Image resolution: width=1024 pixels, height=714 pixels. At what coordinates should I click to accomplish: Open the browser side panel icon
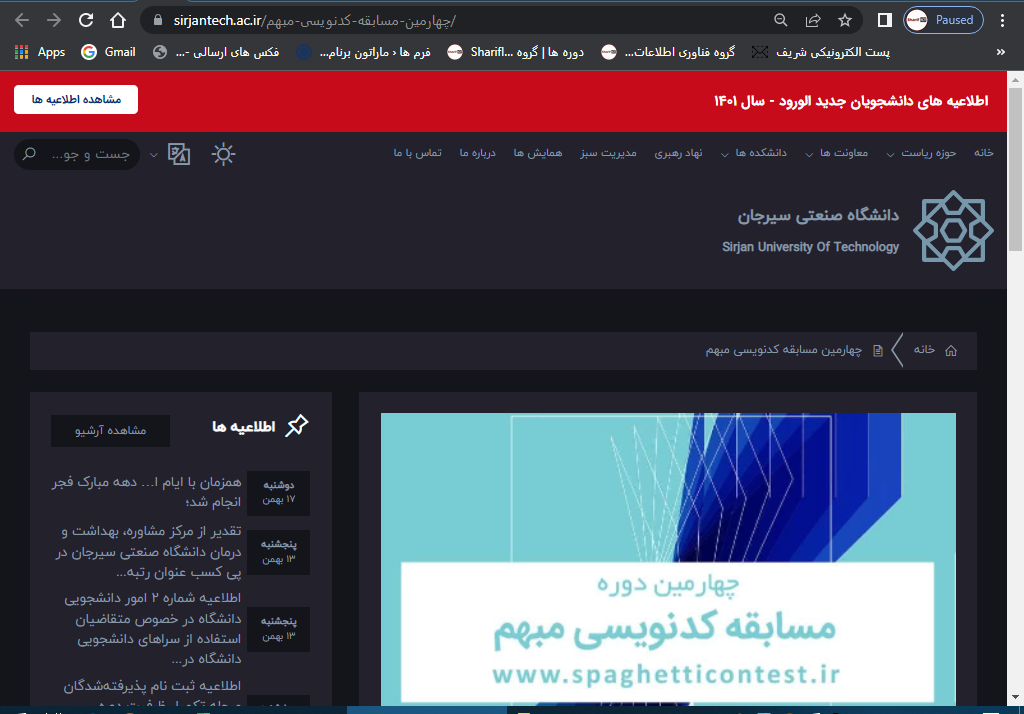(x=884, y=20)
